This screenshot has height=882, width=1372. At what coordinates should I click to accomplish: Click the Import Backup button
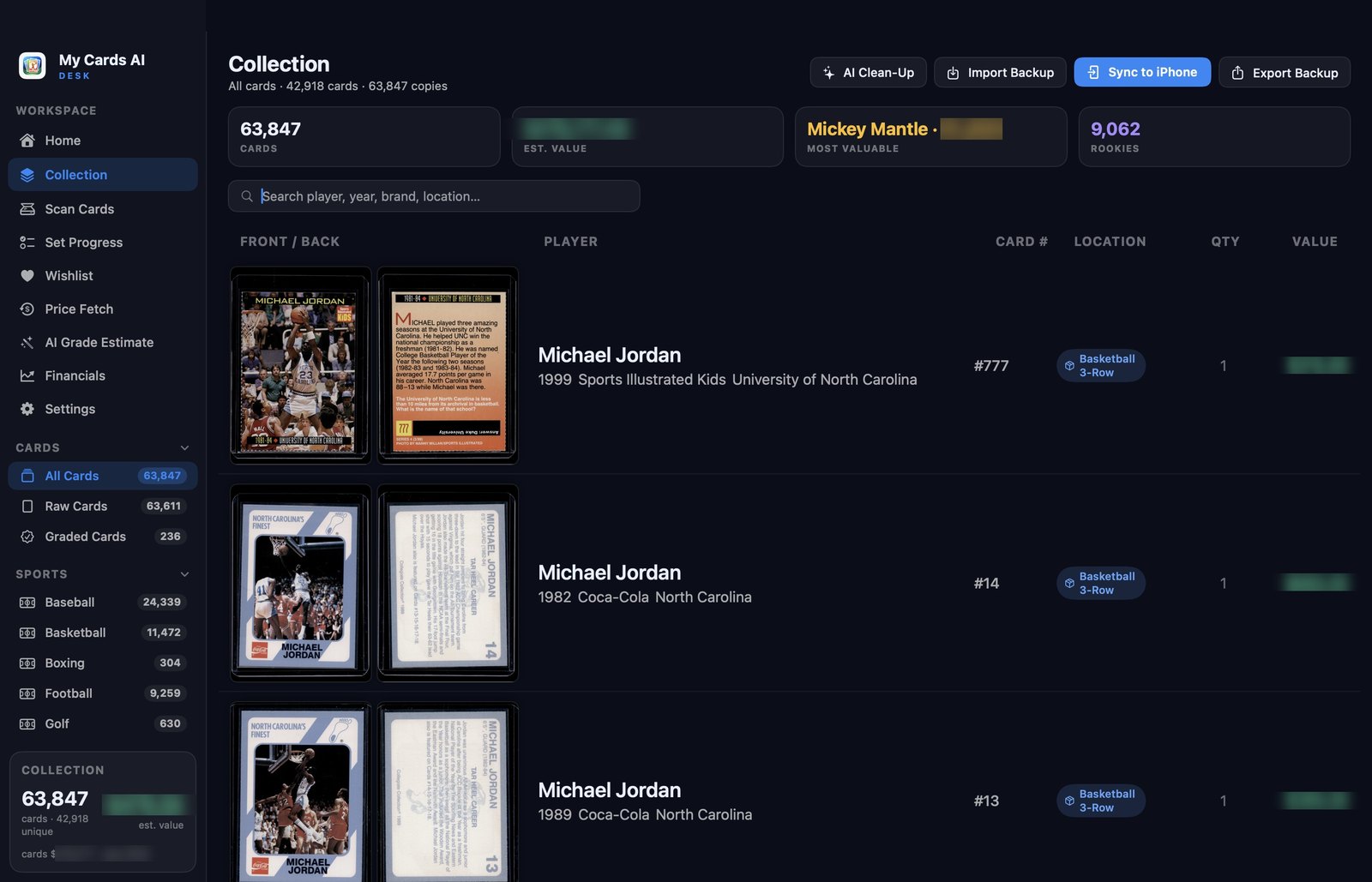pyautogui.click(x=1000, y=73)
